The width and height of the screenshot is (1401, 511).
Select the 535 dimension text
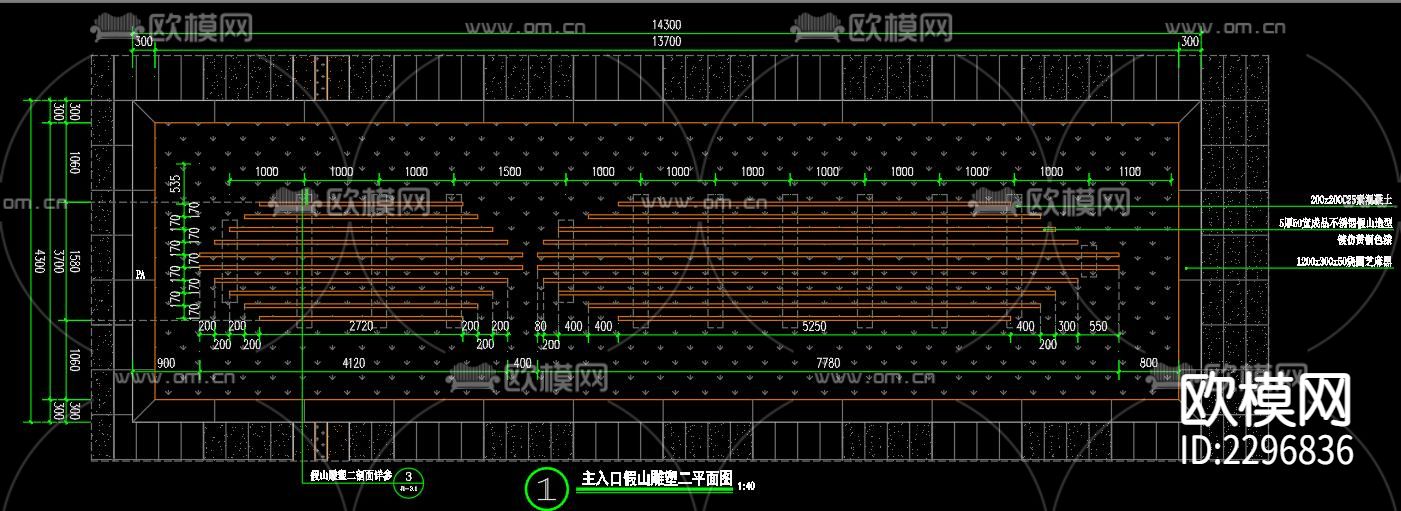click(175, 183)
